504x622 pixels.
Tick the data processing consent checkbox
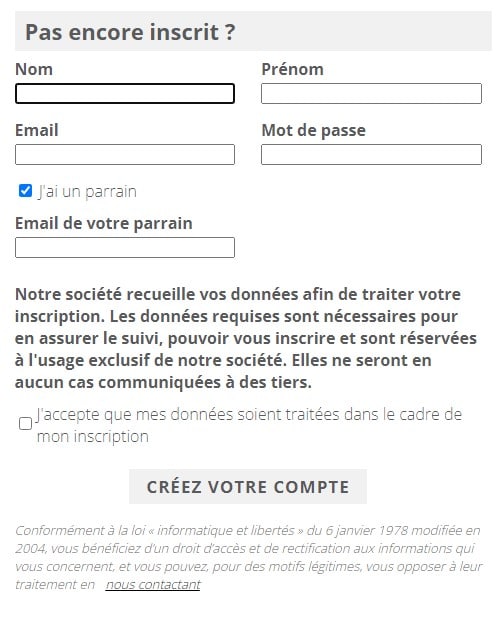[x=25, y=424]
